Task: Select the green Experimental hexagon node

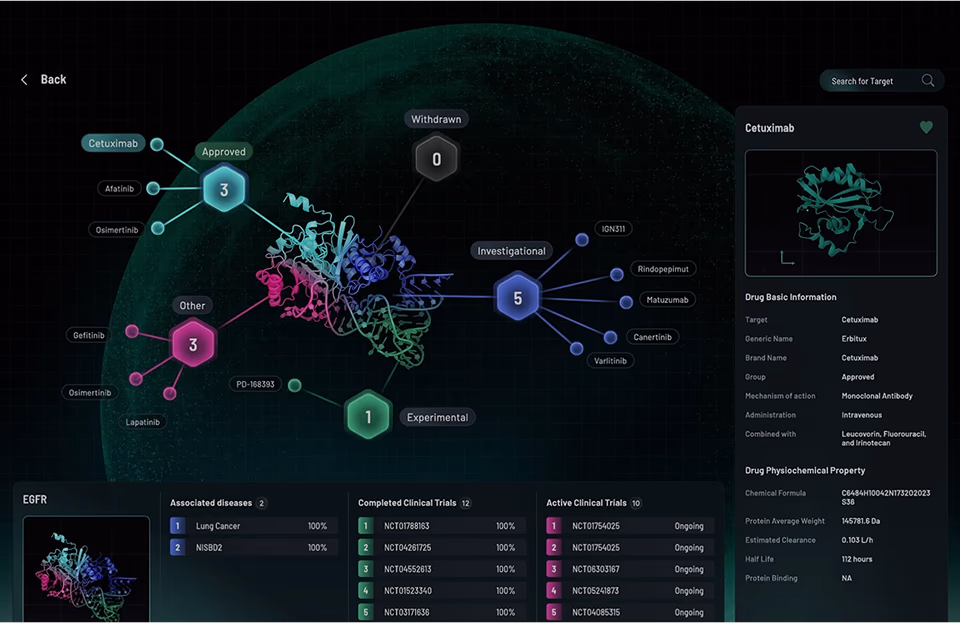Action: (x=368, y=416)
